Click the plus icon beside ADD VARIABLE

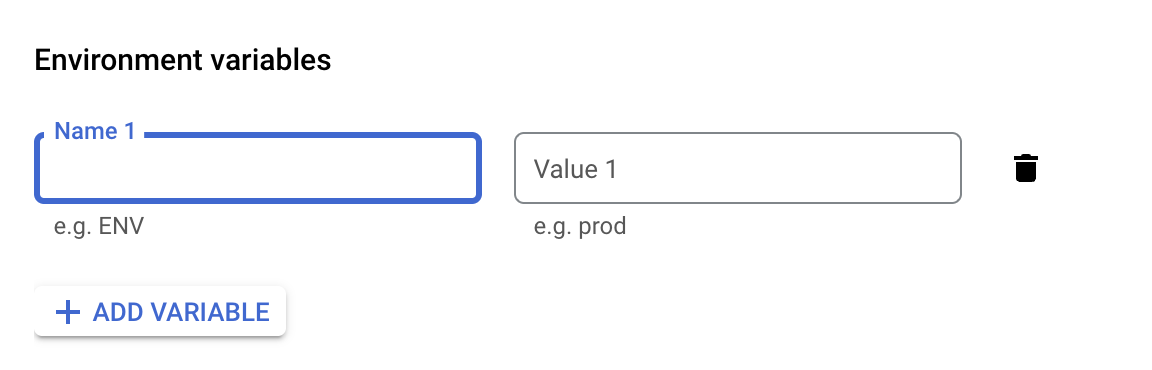tap(68, 312)
